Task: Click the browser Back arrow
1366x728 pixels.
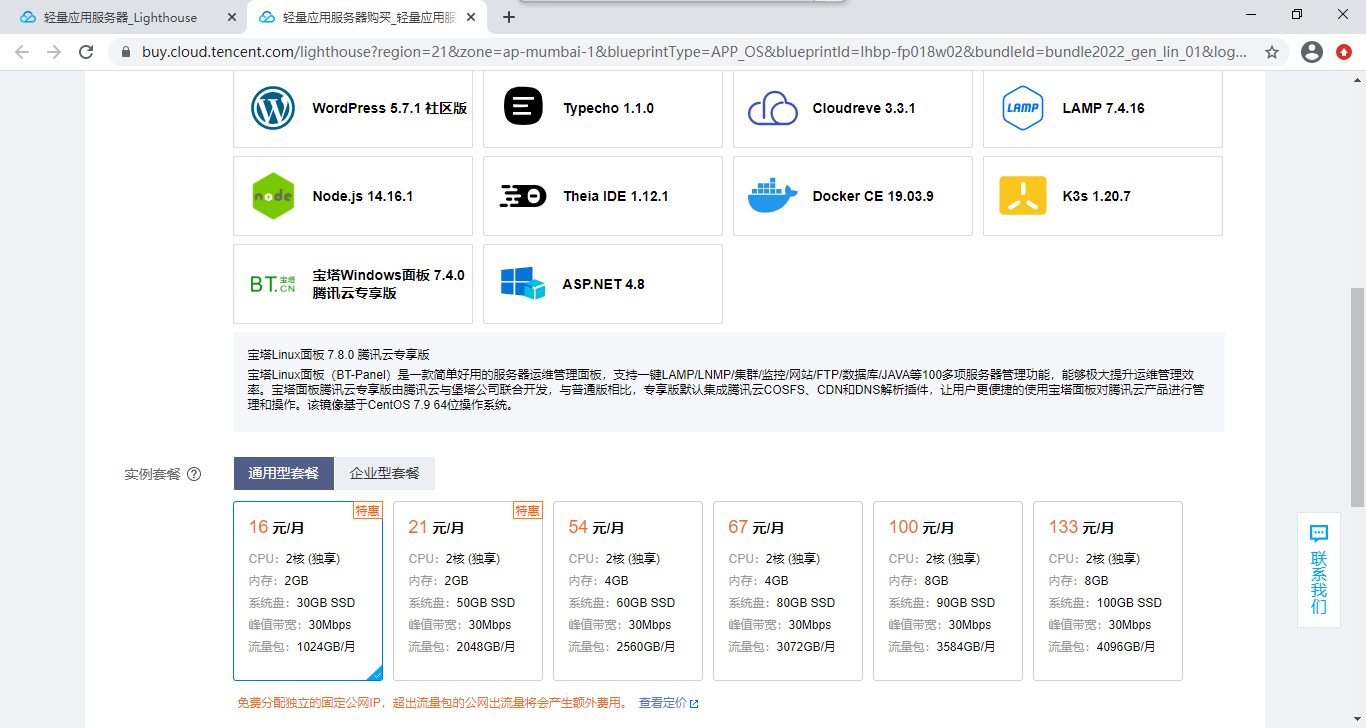Action: coord(22,52)
